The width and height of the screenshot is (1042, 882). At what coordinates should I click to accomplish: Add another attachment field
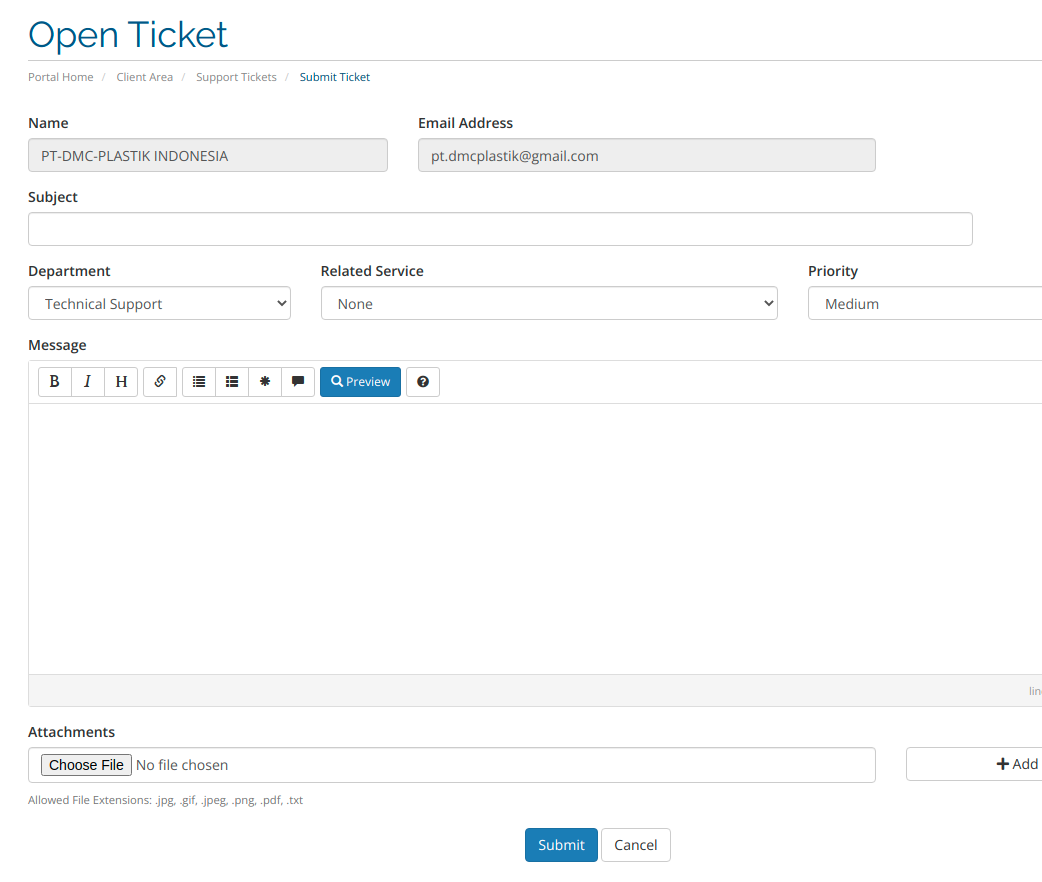point(974,764)
